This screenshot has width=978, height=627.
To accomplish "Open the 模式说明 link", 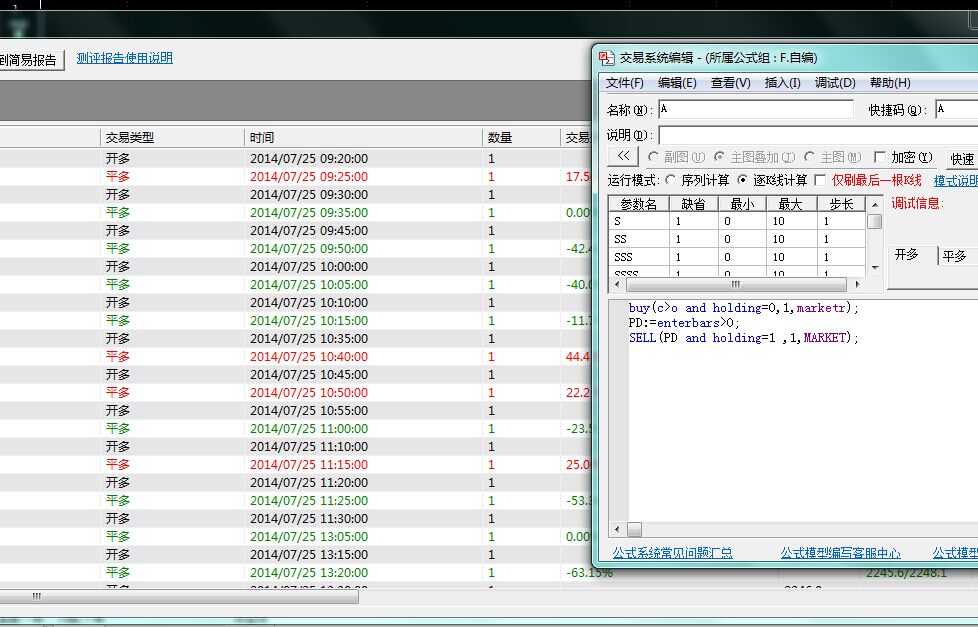I will (x=956, y=181).
